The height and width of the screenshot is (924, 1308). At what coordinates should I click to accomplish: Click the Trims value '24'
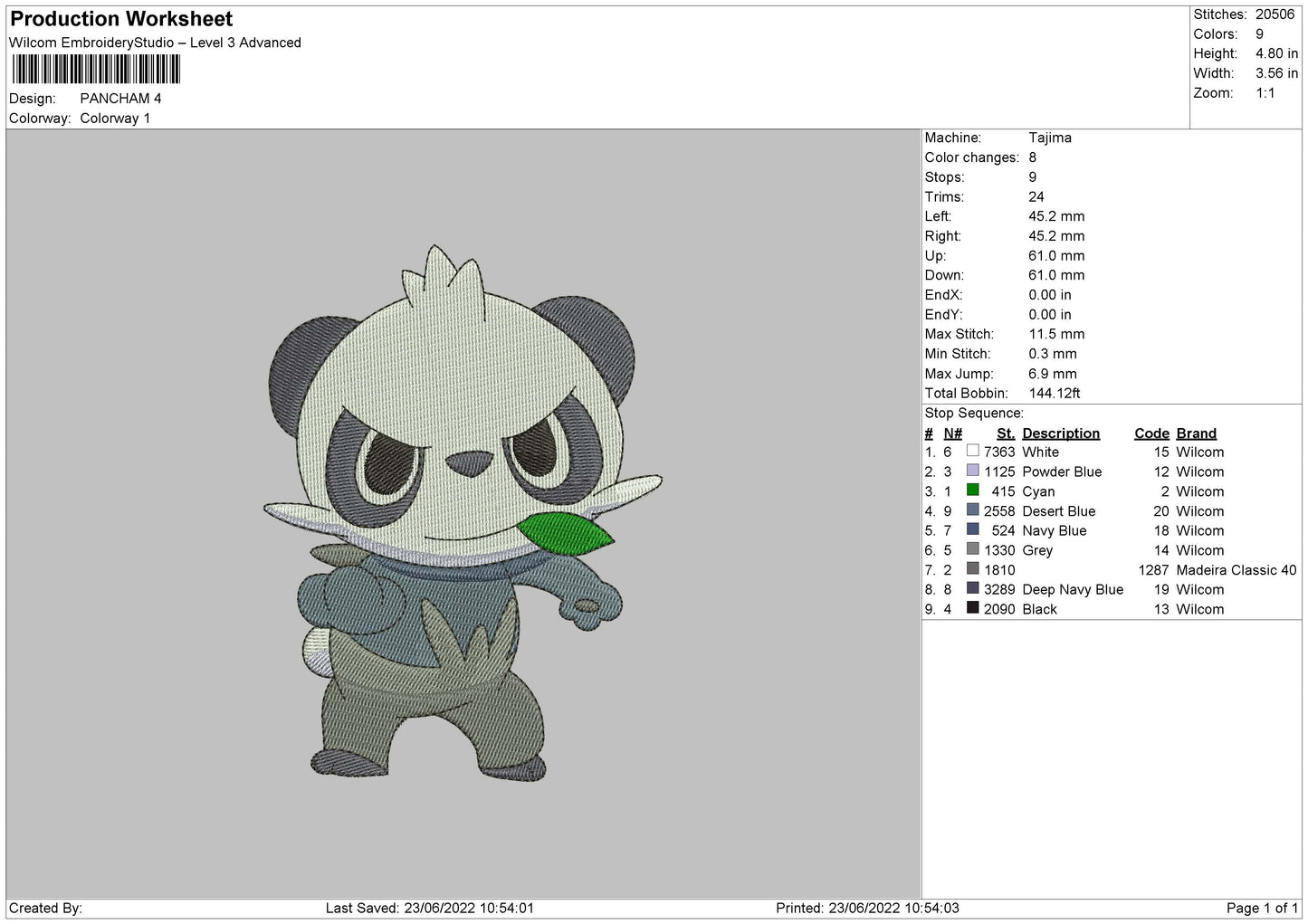click(1036, 196)
